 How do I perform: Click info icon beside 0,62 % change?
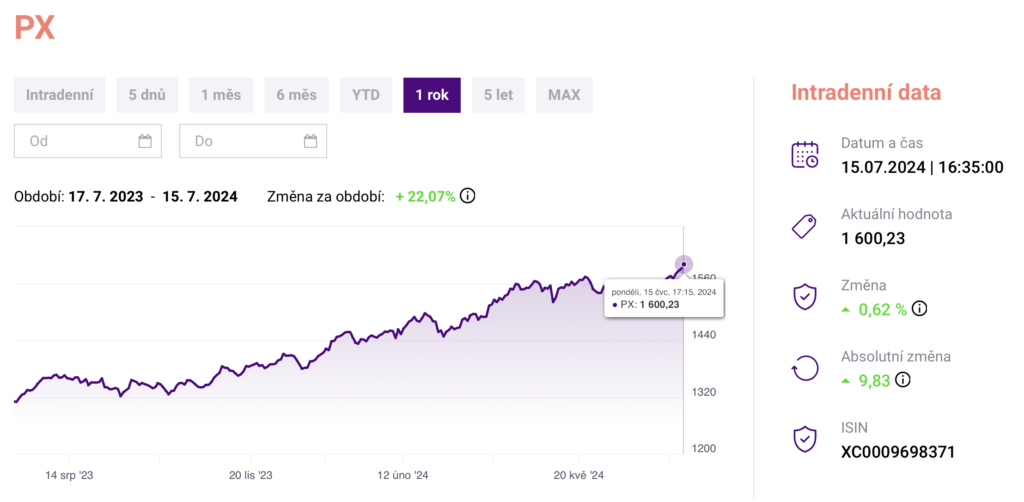919,309
